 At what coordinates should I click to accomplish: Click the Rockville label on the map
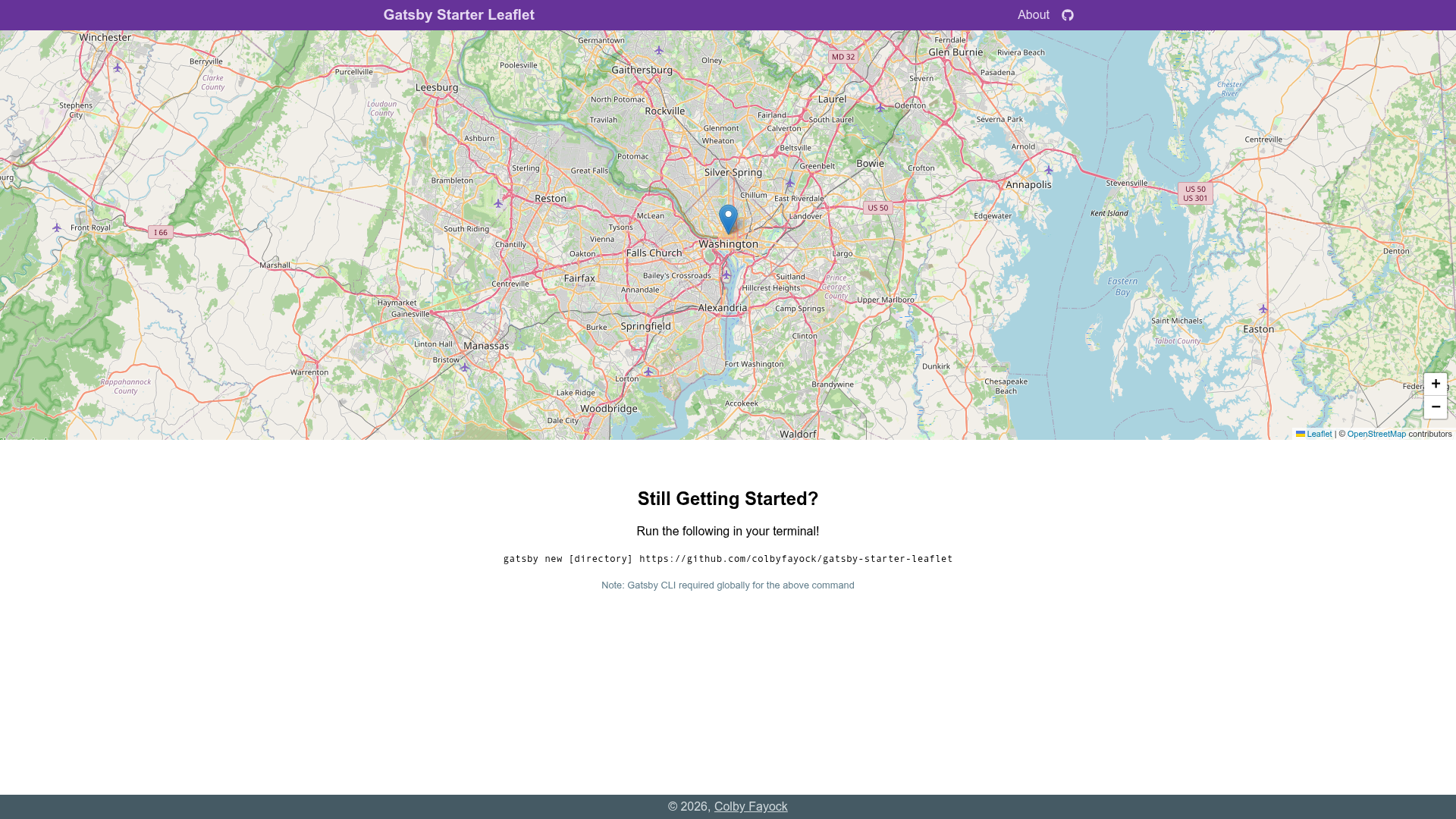[x=664, y=111]
